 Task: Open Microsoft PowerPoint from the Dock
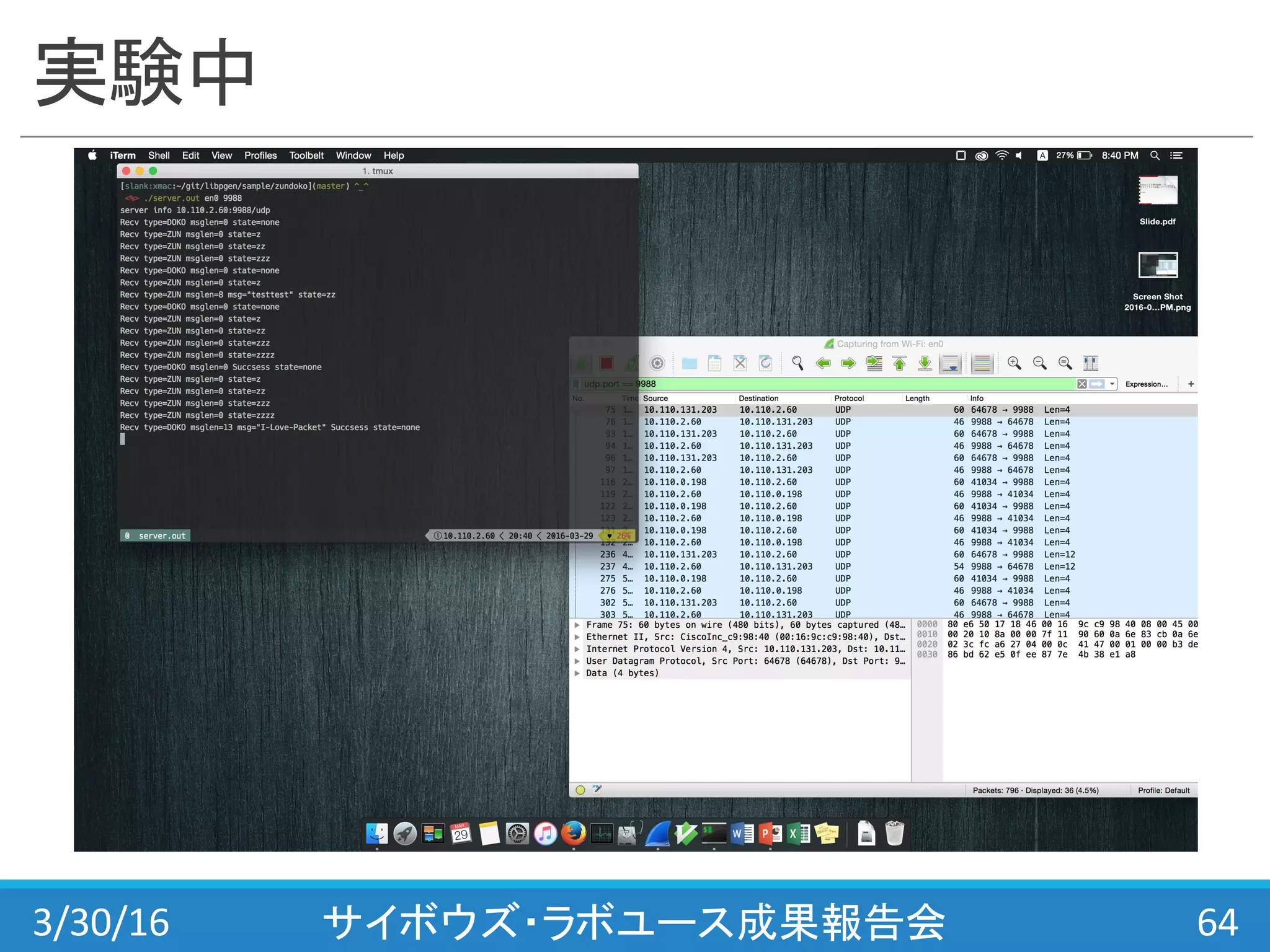(x=771, y=834)
